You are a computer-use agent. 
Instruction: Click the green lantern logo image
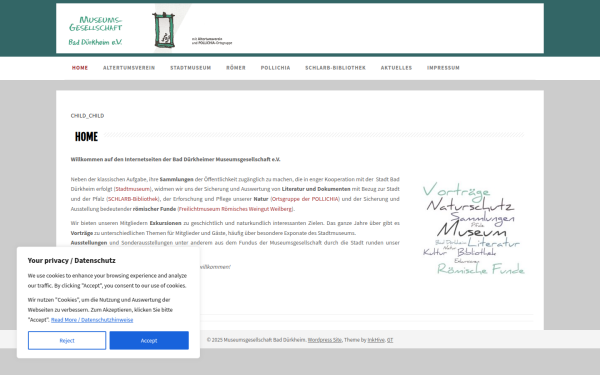point(164,30)
